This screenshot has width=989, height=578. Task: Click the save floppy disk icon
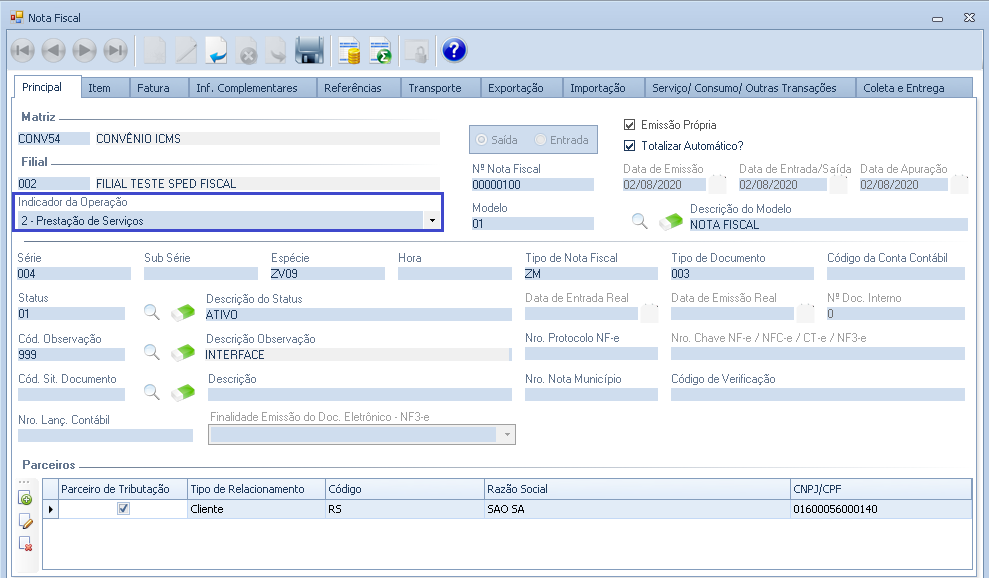coord(309,50)
